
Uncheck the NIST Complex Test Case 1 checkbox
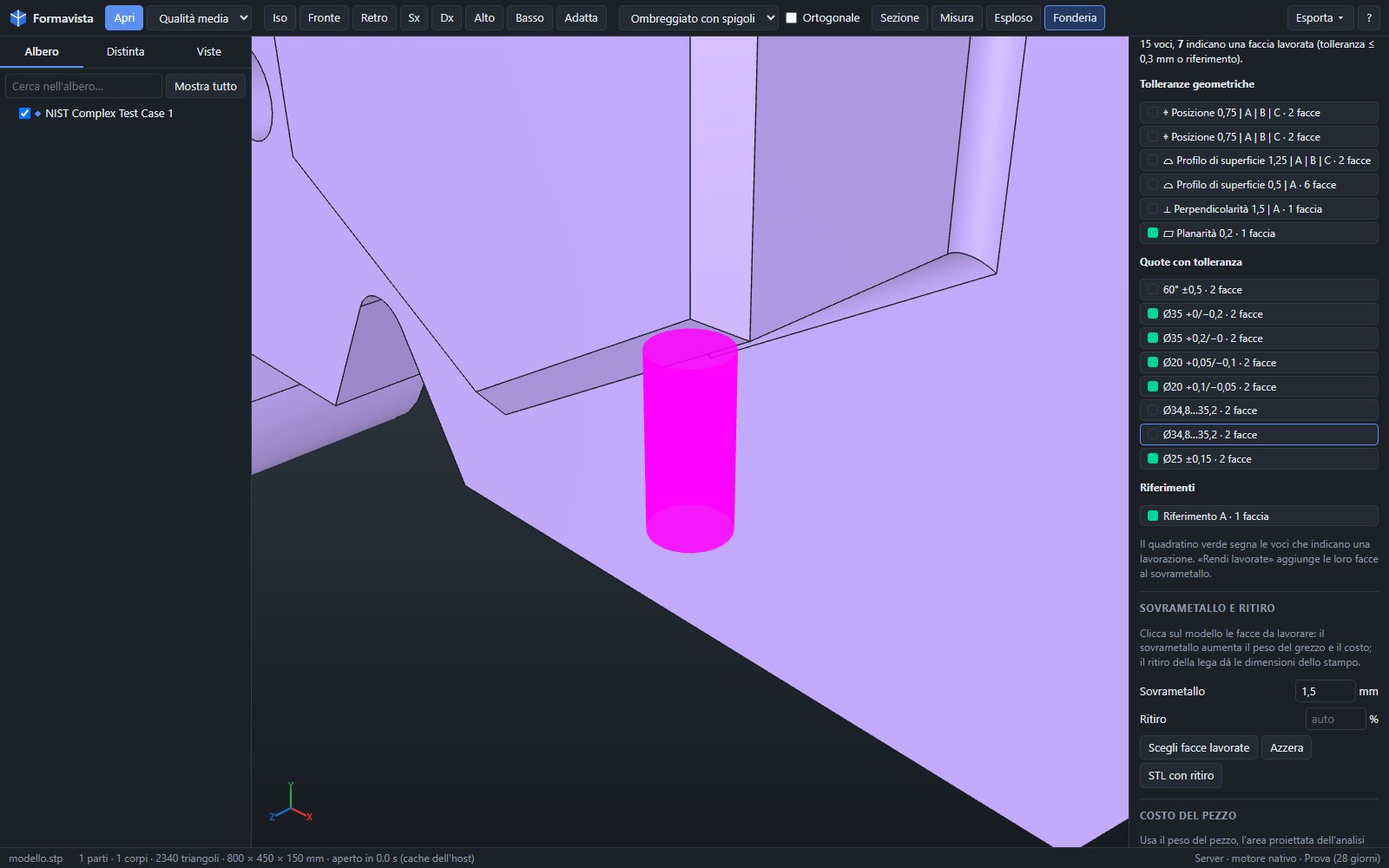(24, 114)
